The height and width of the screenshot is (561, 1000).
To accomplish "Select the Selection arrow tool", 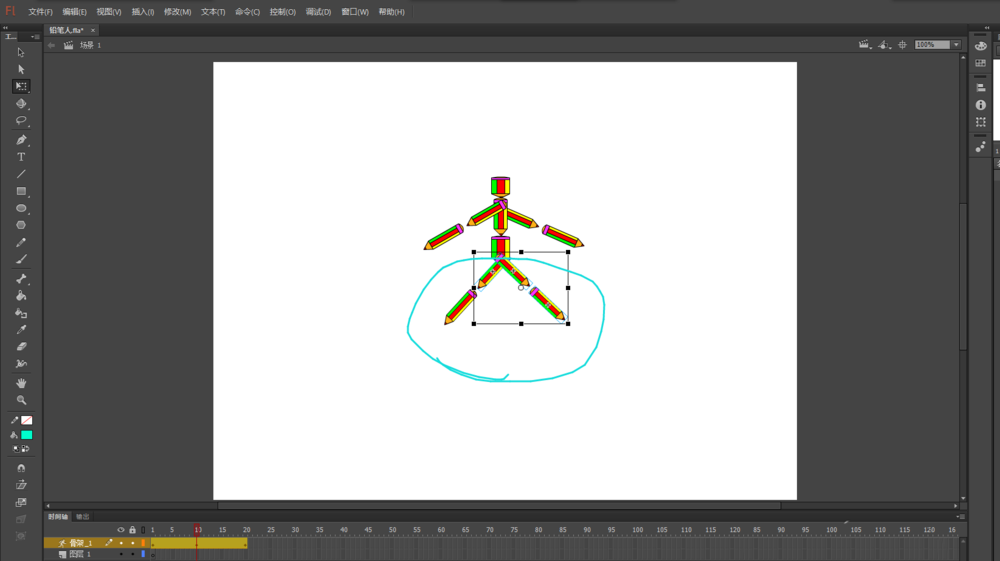I will click(21, 52).
